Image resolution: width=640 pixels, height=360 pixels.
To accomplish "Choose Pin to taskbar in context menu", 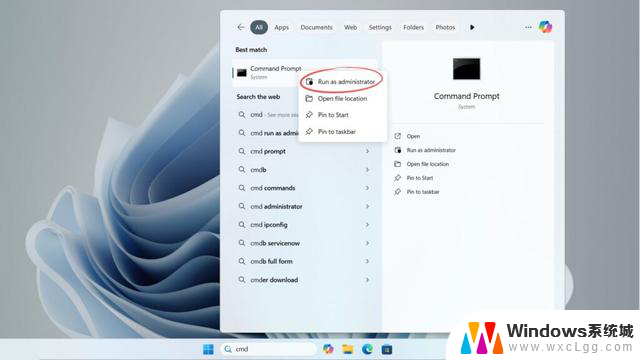I will [342, 131].
